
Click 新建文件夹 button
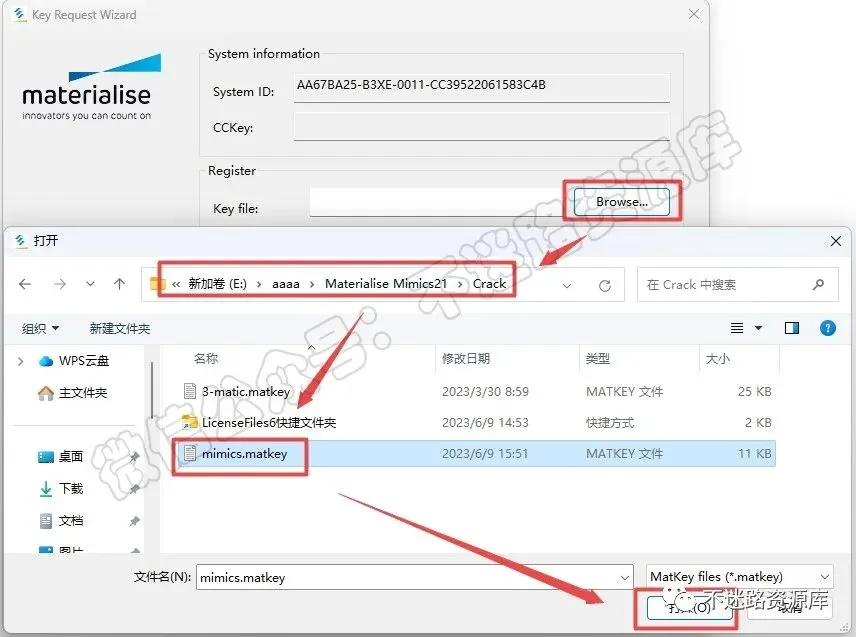coord(120,328)
